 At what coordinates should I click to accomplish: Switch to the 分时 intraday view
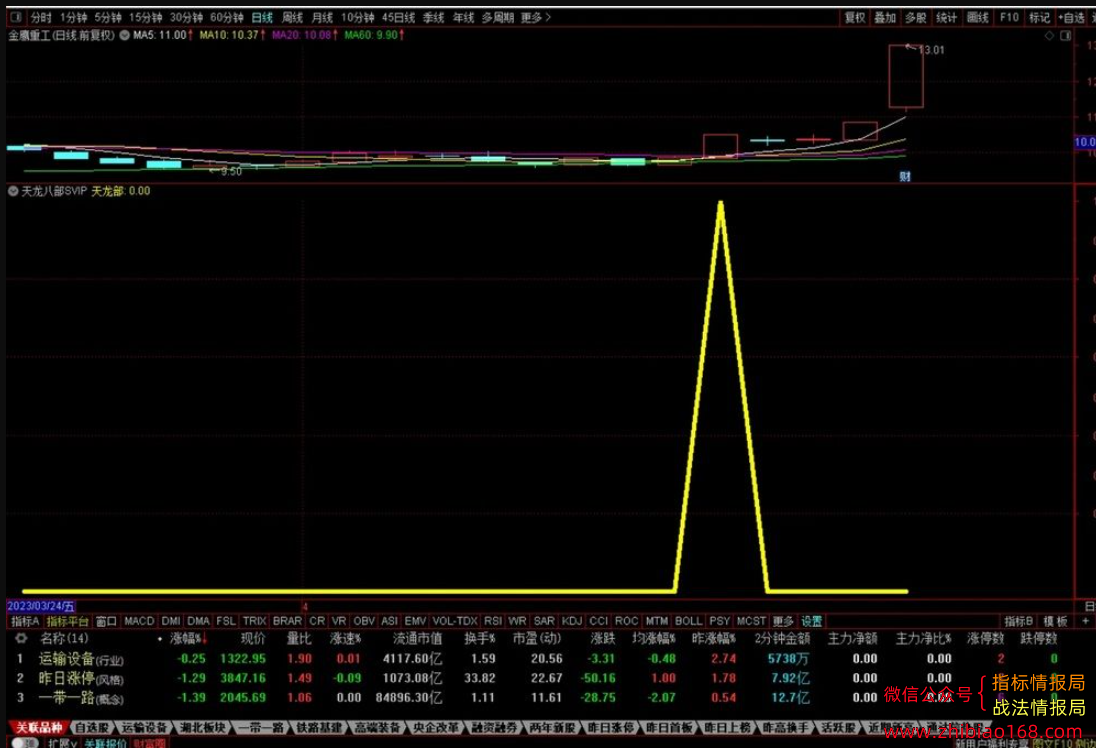pyautogui.click(x=41, y=17)
